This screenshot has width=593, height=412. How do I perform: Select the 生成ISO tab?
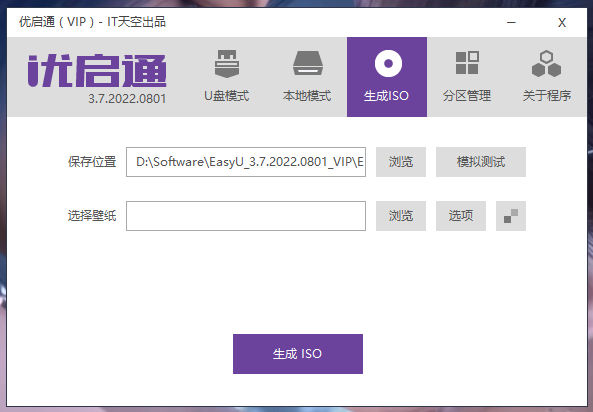pyautogui.click(x=387, y=77)
